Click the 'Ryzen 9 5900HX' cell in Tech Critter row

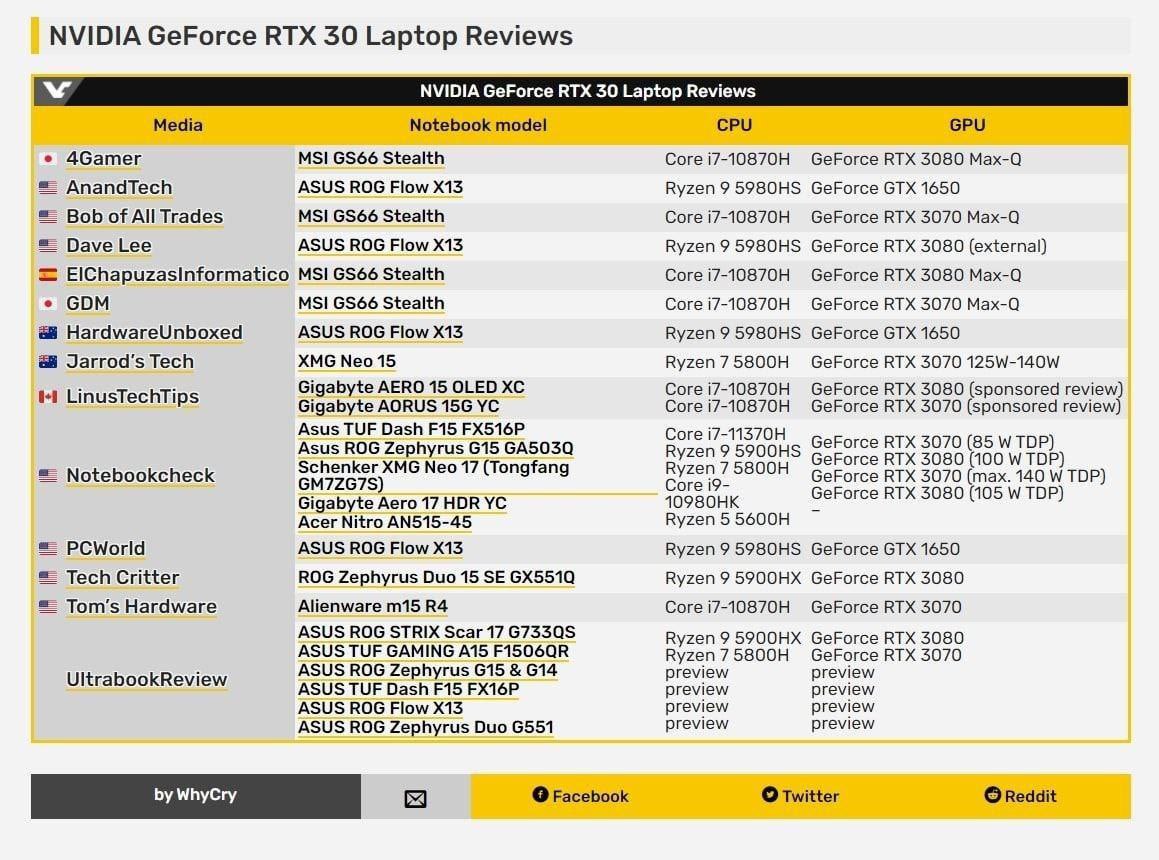coord(733,578)
